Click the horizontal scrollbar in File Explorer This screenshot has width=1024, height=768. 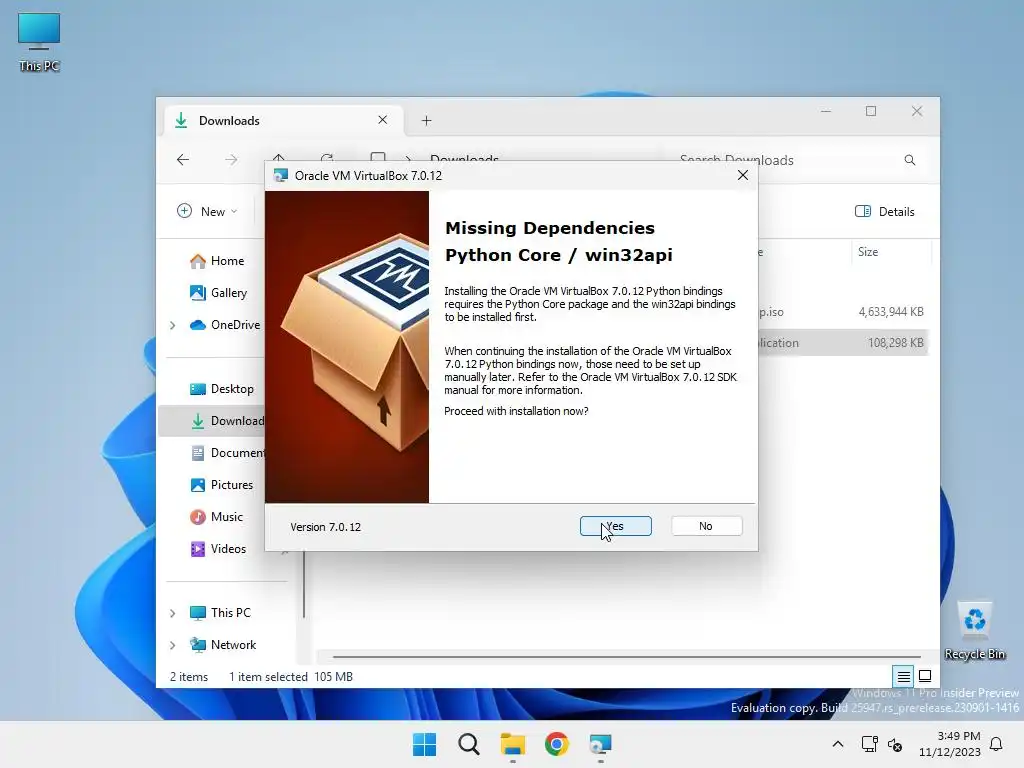coord(626,656)
